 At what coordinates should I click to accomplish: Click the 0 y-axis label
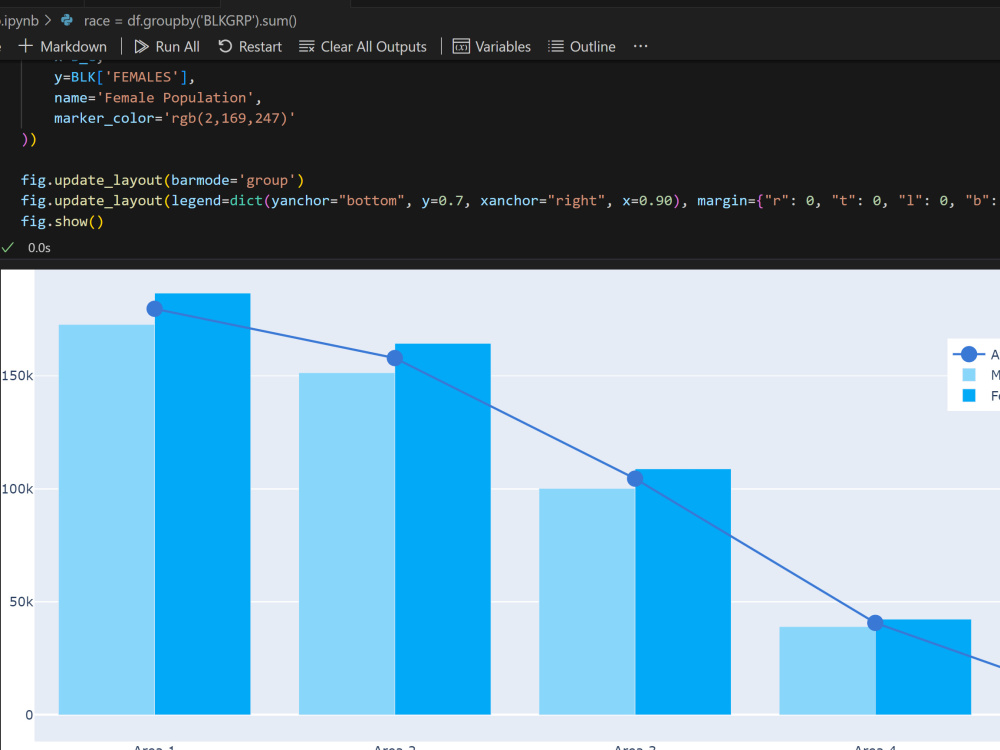coord(29,715)
